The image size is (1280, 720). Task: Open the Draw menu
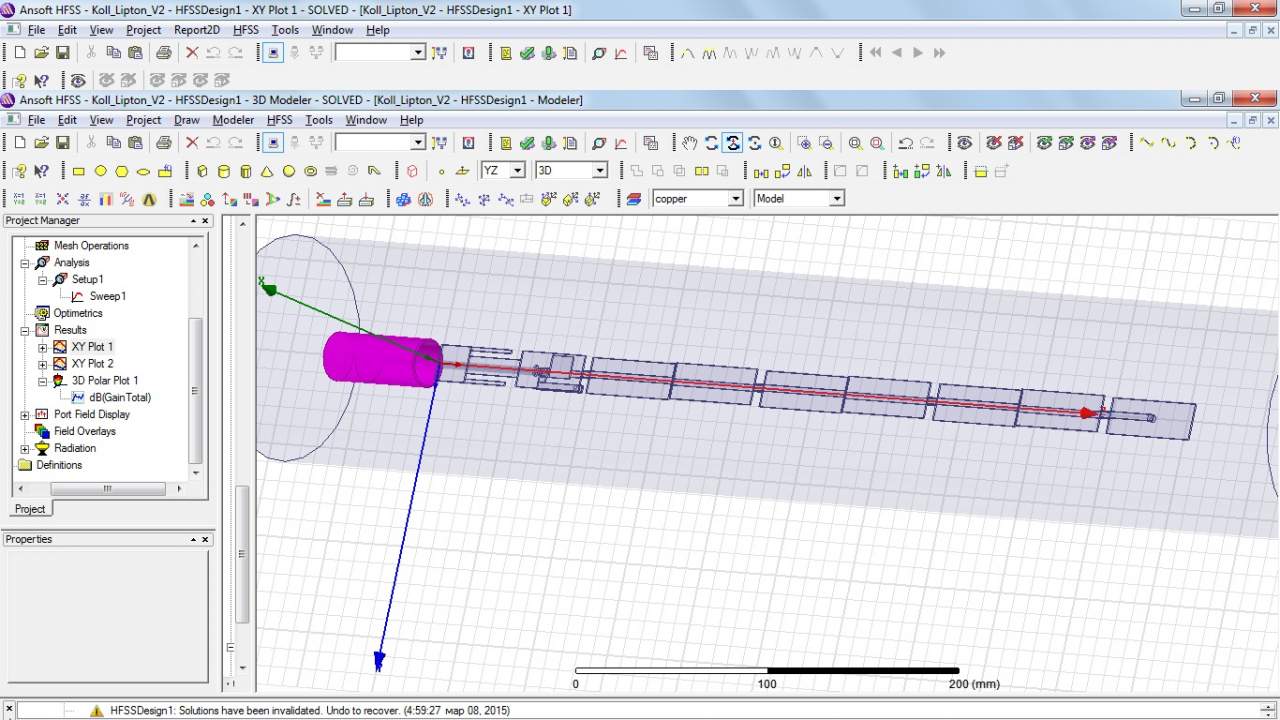click(187, 120)
